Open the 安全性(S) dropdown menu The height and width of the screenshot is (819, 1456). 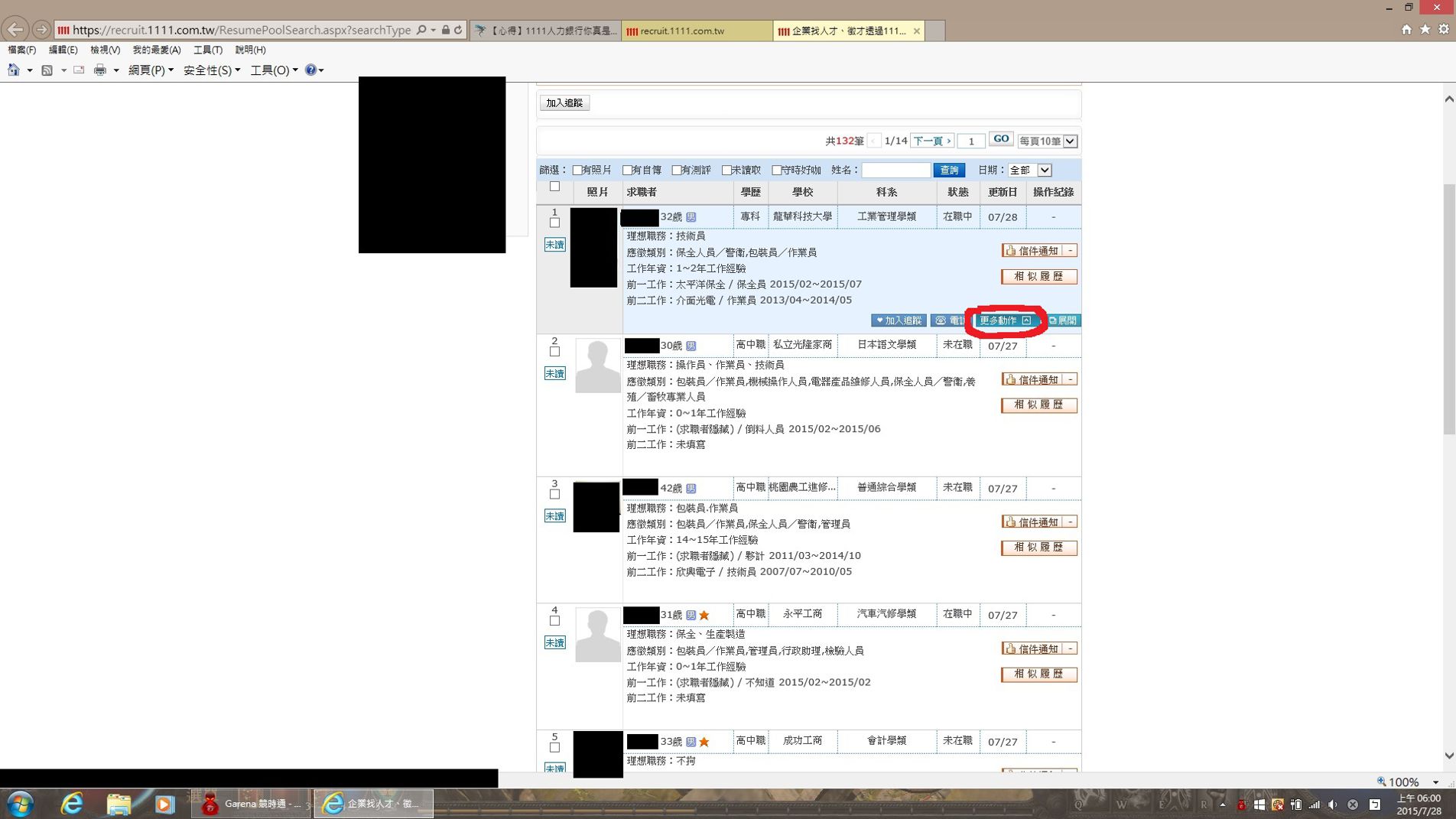(212, 70)
